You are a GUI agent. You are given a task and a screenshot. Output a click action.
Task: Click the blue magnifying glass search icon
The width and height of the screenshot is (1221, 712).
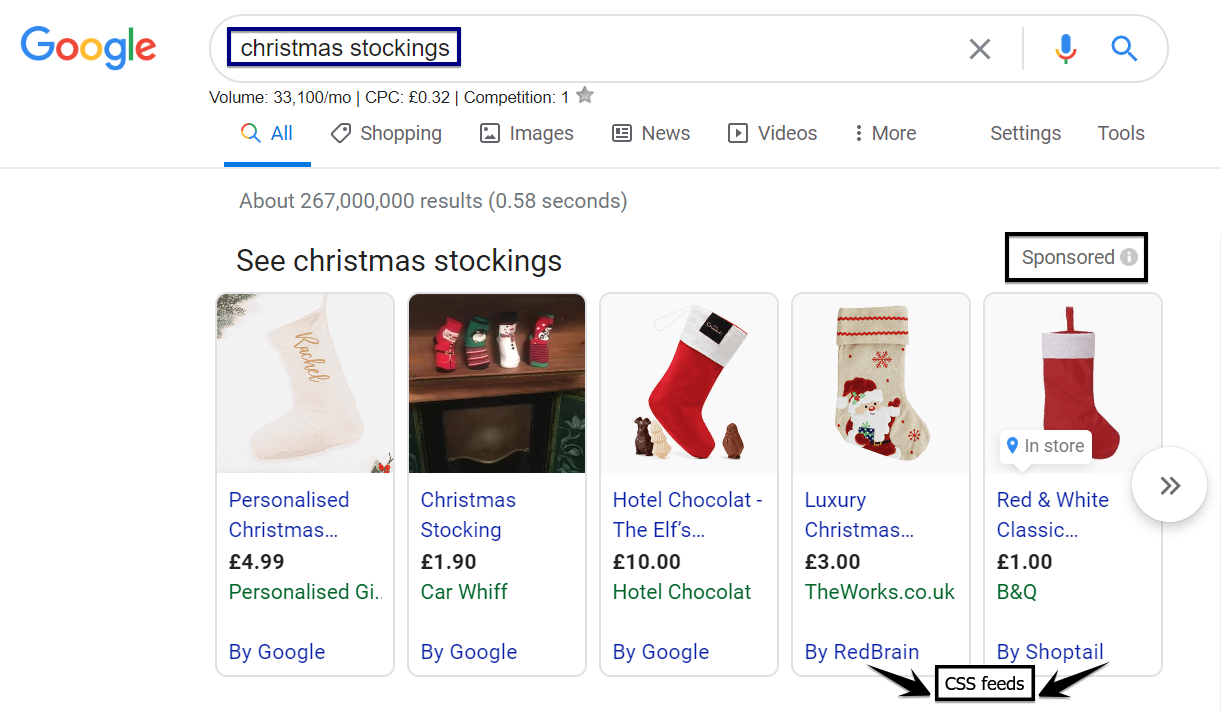click(1125, 49)
